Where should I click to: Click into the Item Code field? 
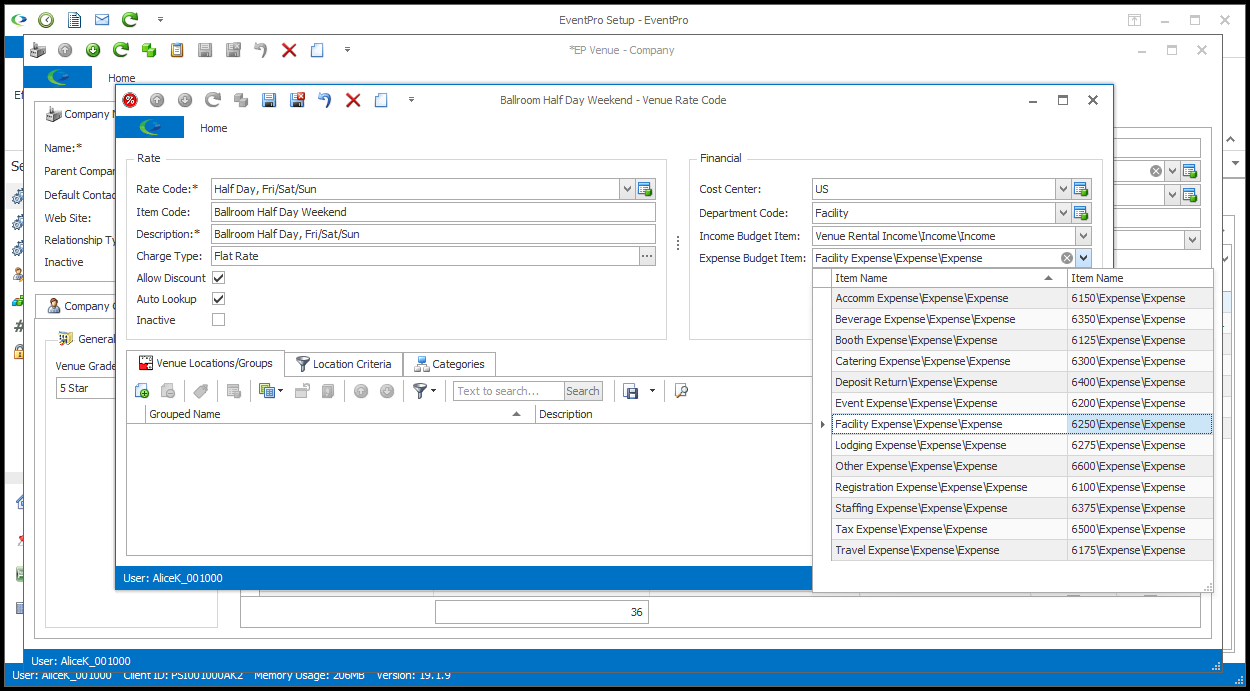pyautogui.click(x=433, y=212)
